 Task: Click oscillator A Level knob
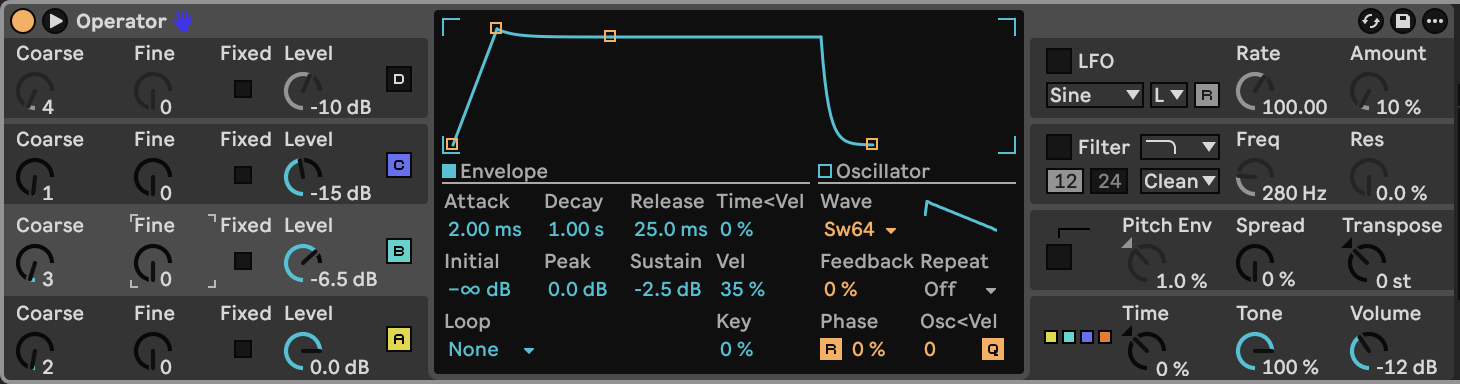[302, 351]
